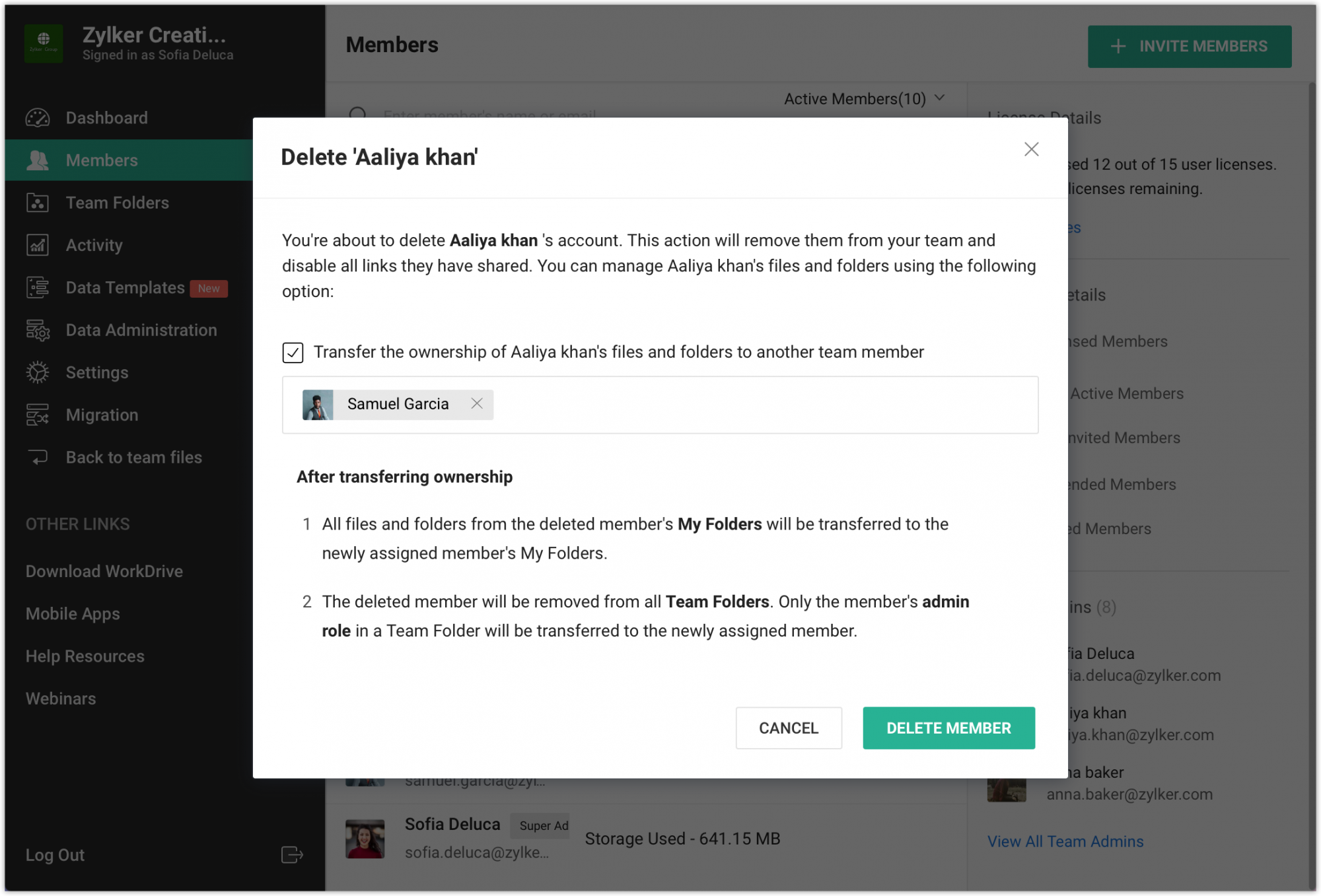This screenshot has height=896, width=1321.
Task: Select the Activity chart icon
Action: 38,245
